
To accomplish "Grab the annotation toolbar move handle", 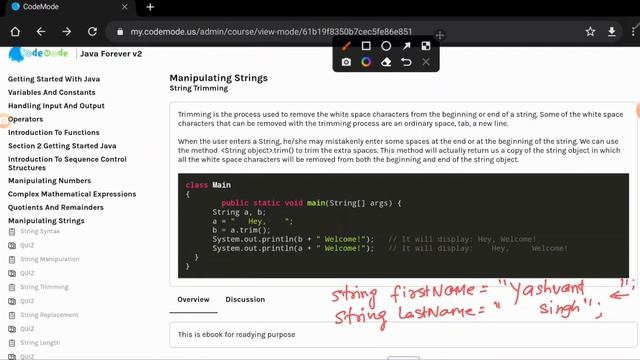I will coord(440,36).
